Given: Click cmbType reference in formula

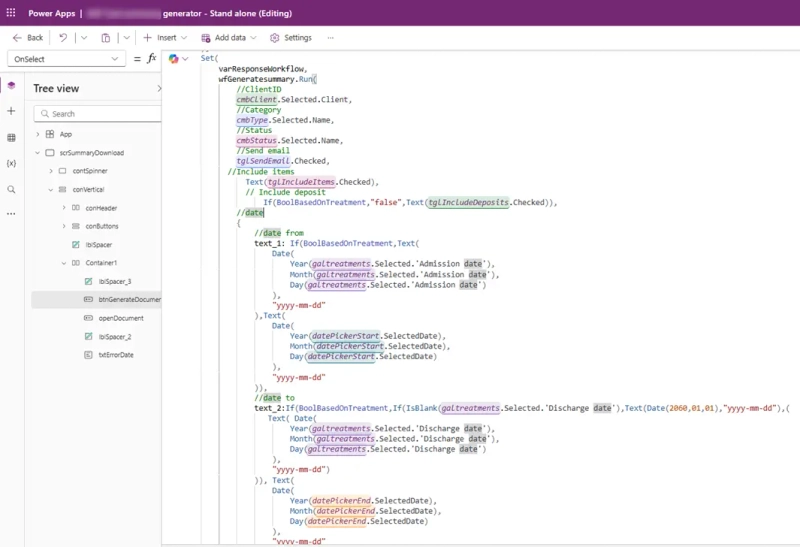Looking at the screenshot, I should coord(252,120).
